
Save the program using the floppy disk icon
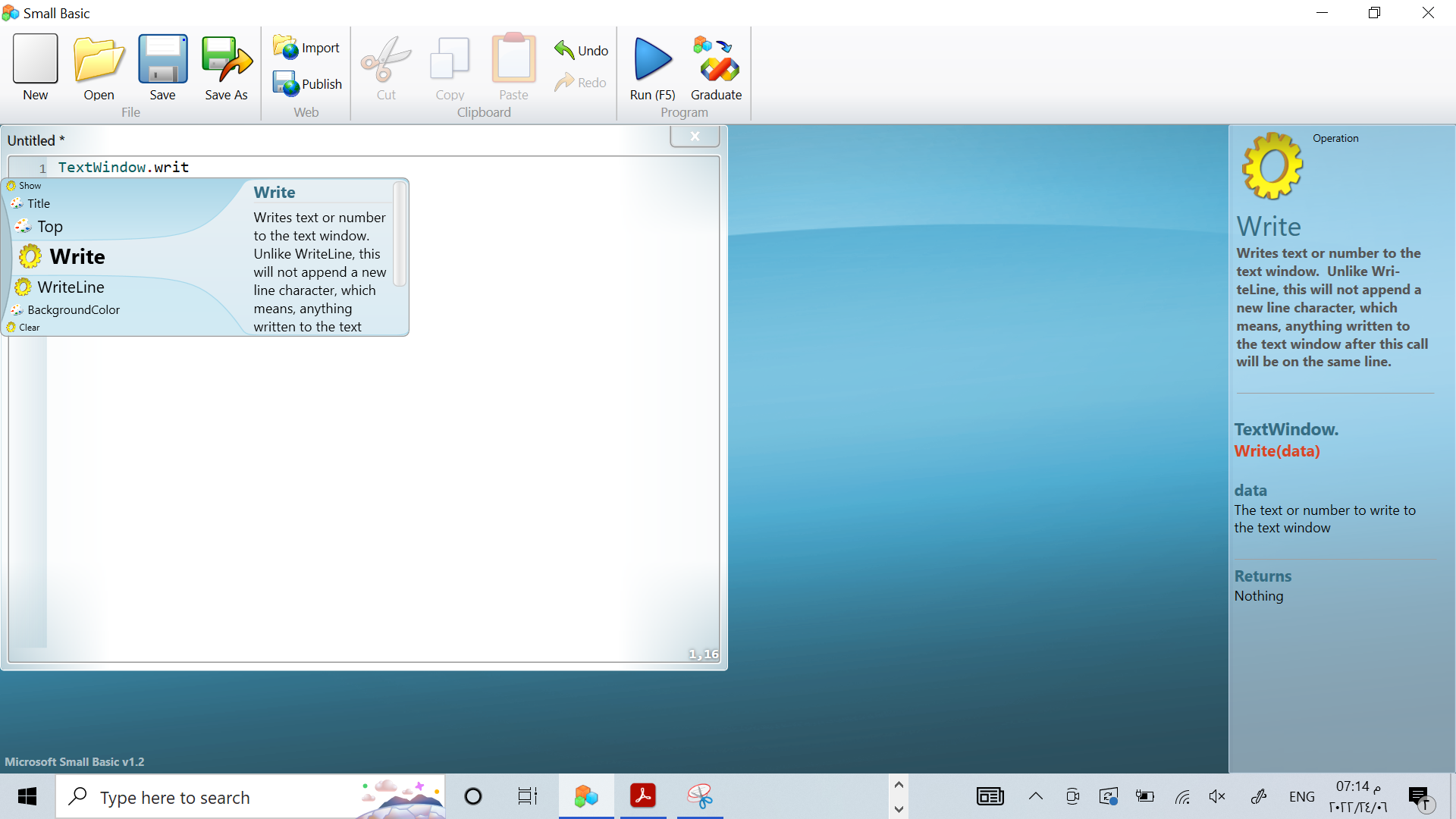point(162,67)
